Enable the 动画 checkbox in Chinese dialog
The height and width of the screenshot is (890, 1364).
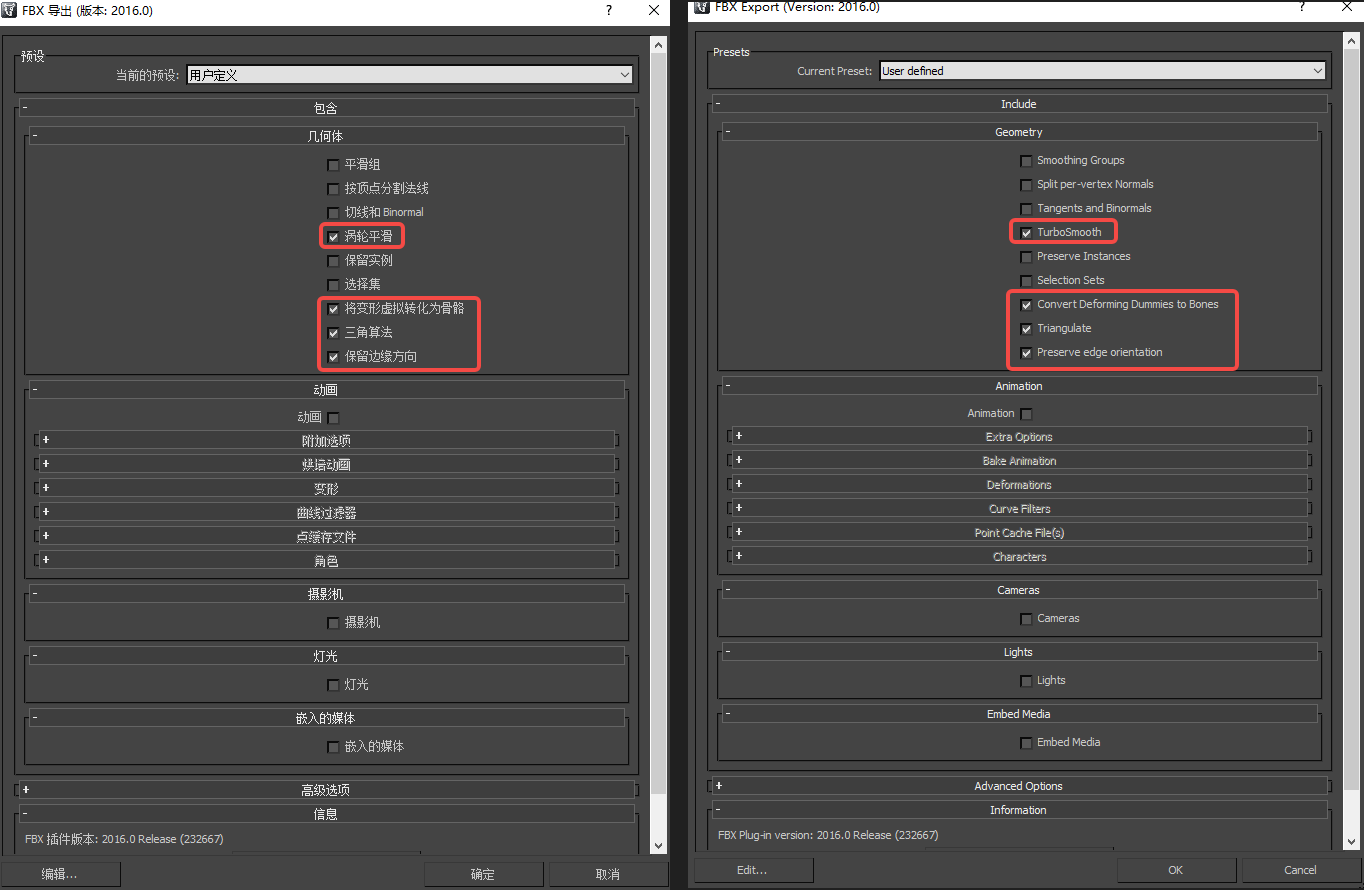333,418
